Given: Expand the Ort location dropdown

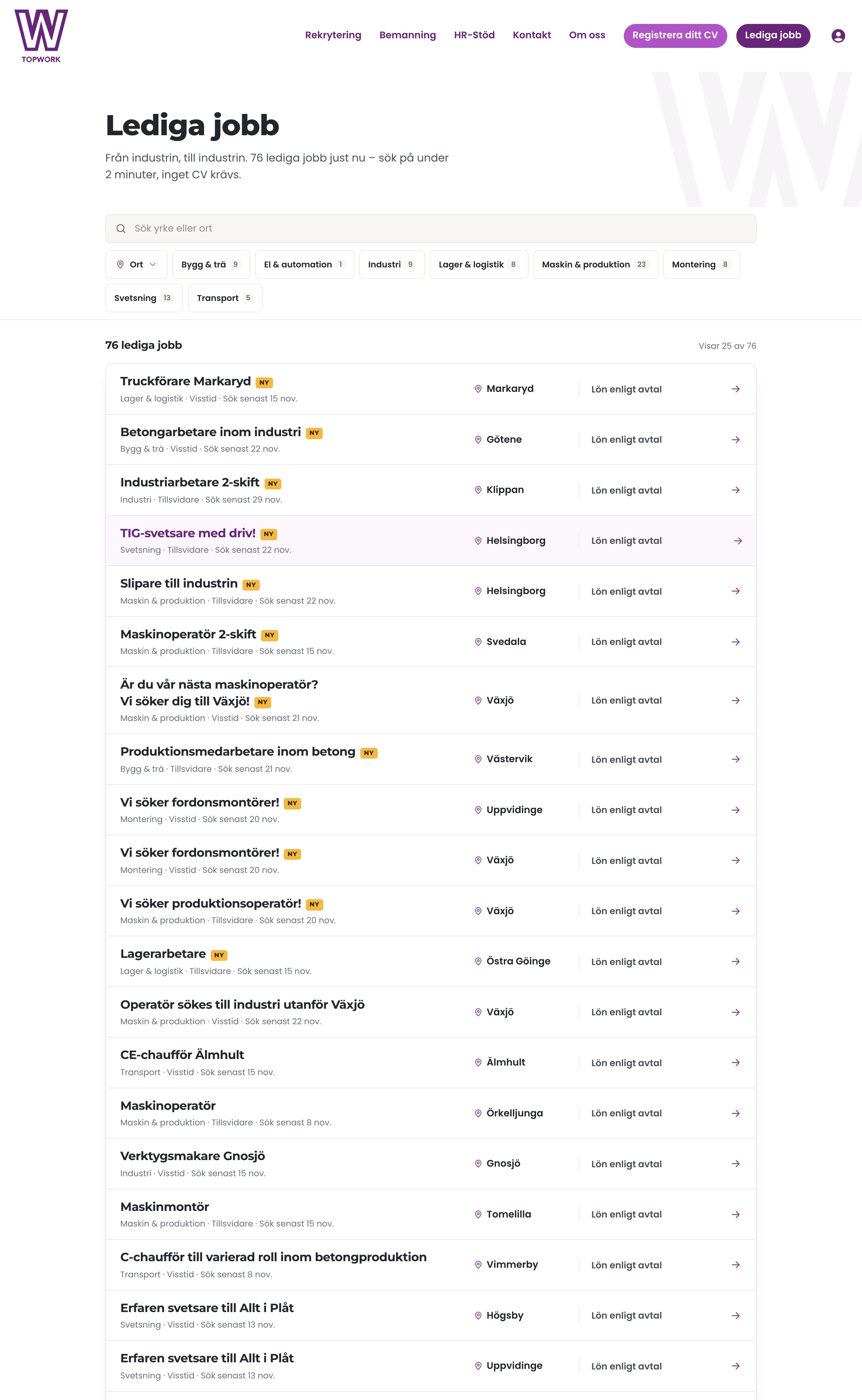Looking at the screenshot, I should (136, 264).
